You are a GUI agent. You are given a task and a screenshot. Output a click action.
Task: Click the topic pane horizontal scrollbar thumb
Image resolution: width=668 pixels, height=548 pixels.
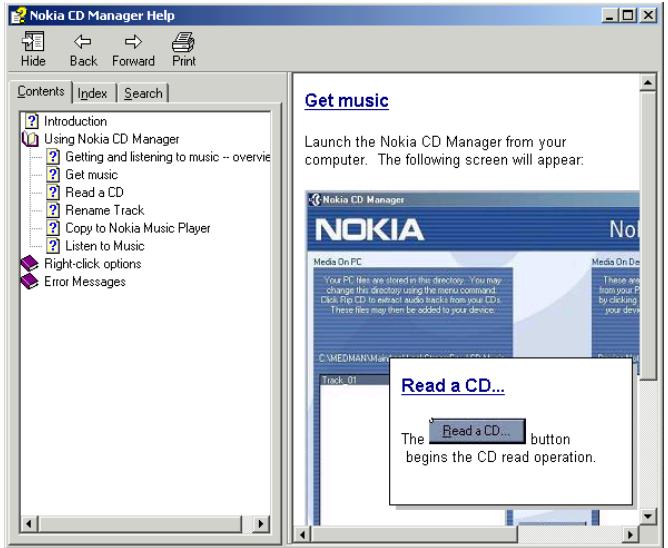pos(414,534)
